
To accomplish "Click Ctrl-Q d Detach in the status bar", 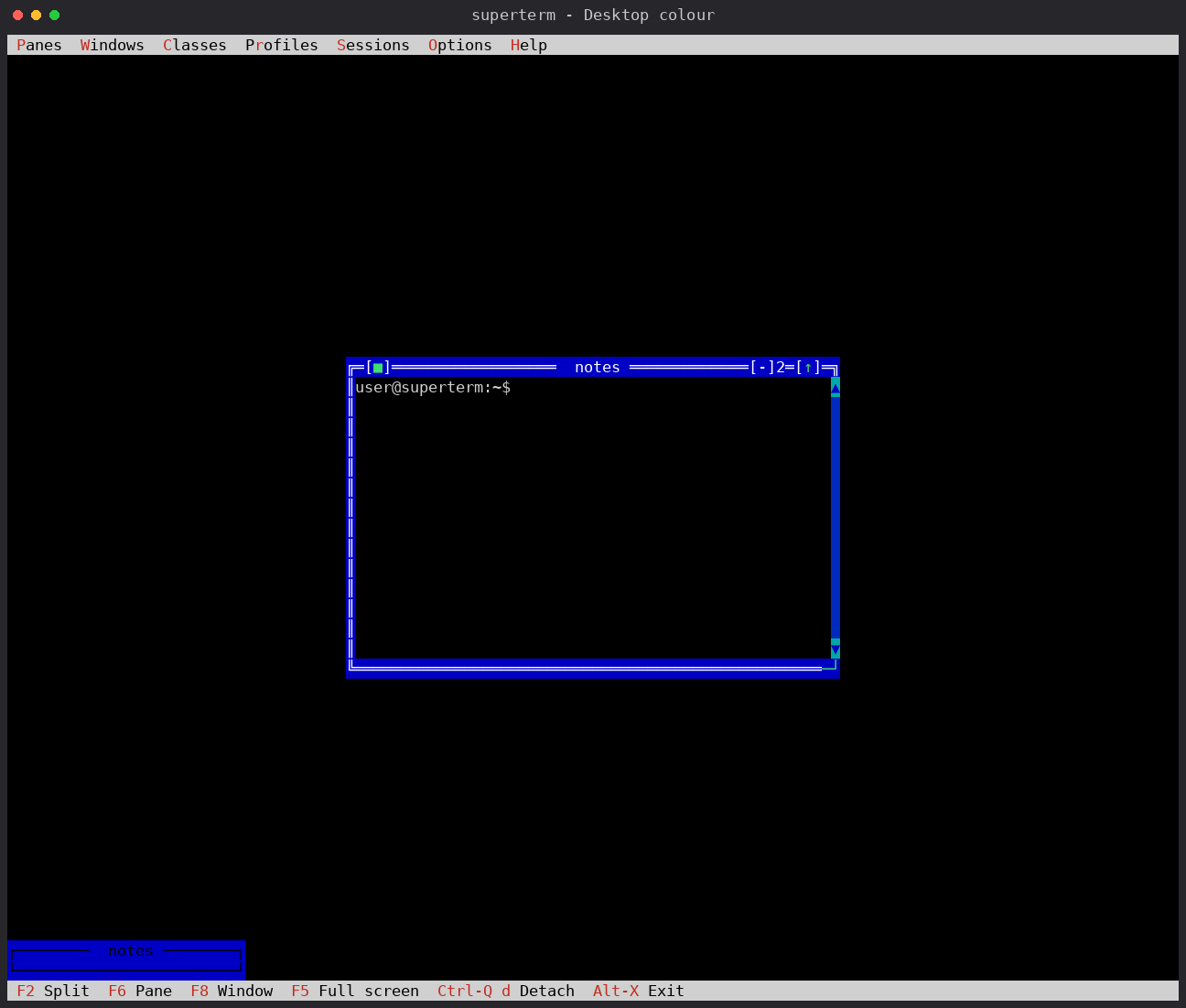I will [x=506, y=991].
